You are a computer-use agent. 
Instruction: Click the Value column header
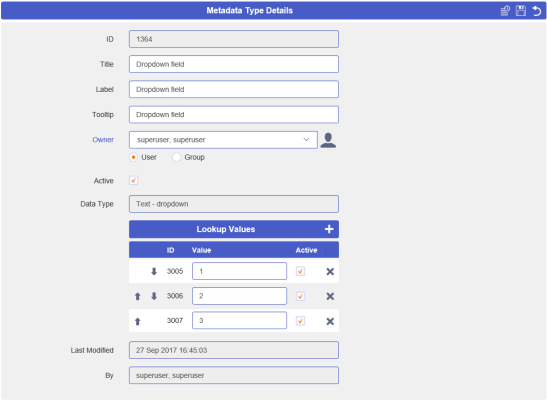click(201, 250)
